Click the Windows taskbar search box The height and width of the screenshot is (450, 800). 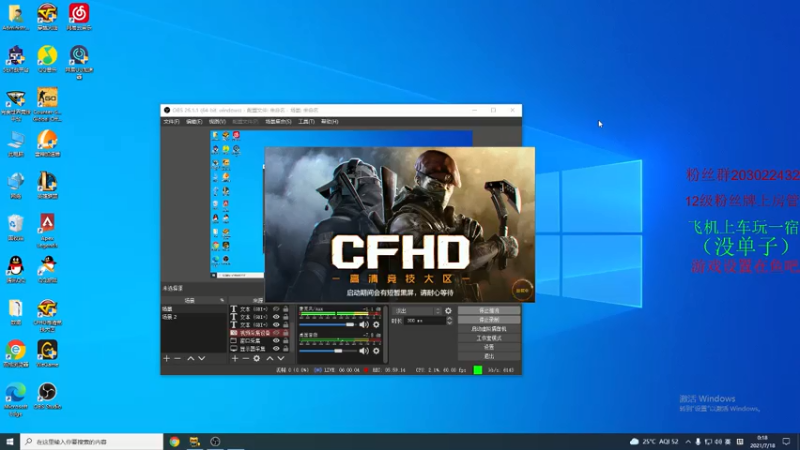tap(92, 442)
